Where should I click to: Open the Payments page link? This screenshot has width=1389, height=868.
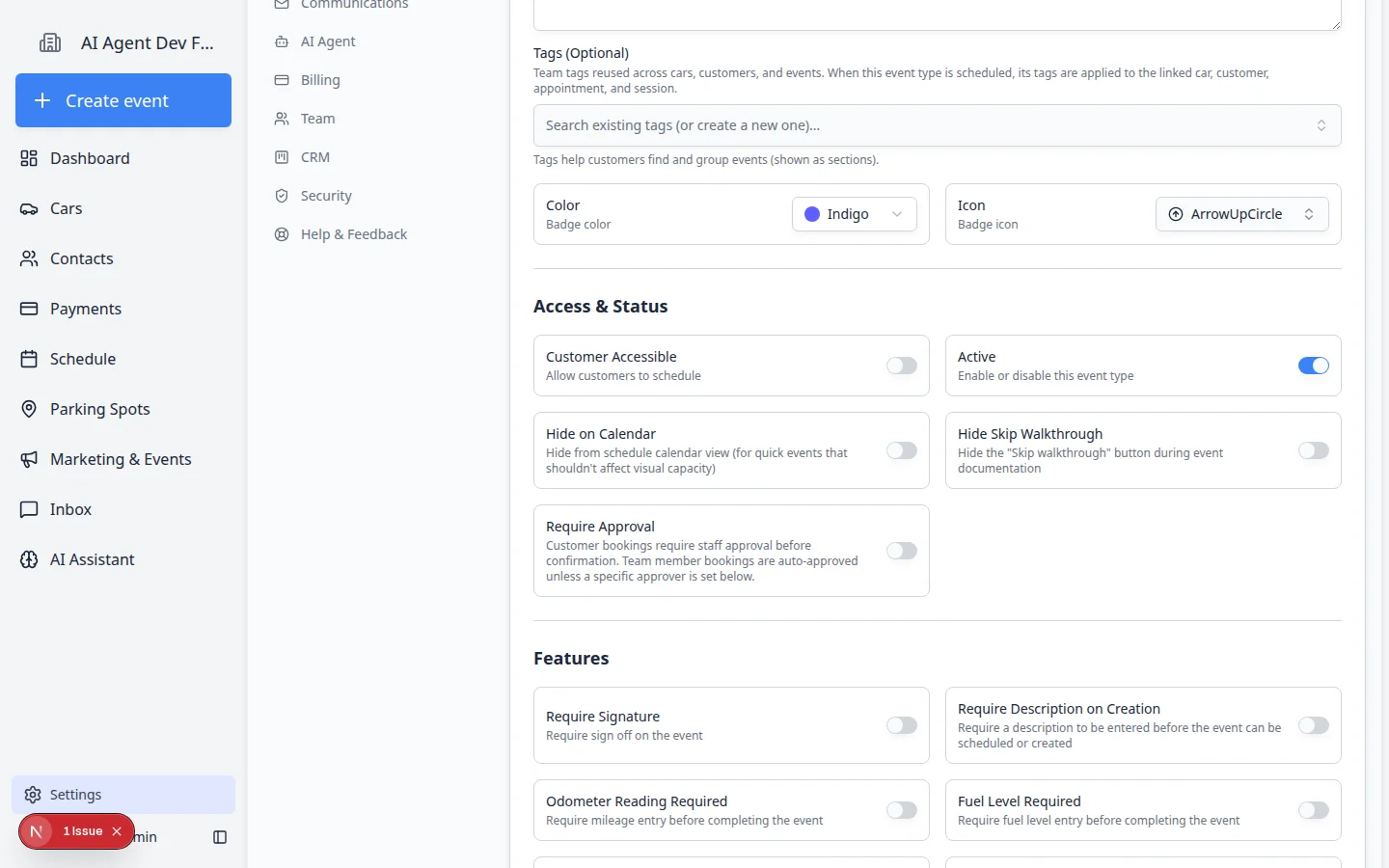[x=86, y=309]
